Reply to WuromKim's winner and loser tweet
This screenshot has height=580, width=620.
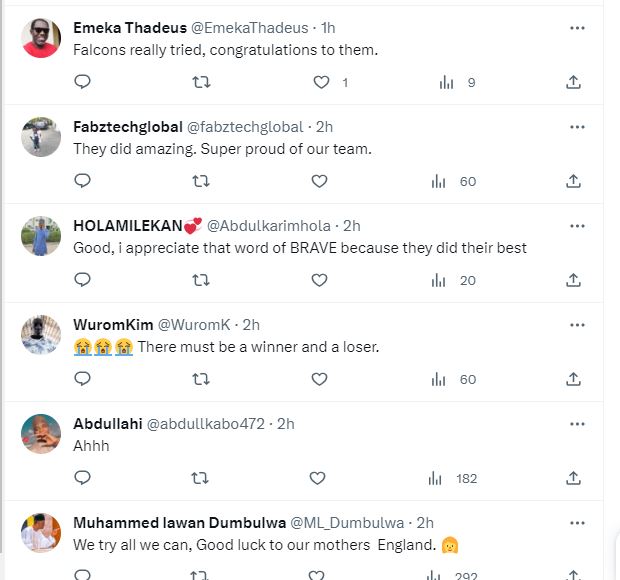[x=83, y=379]
